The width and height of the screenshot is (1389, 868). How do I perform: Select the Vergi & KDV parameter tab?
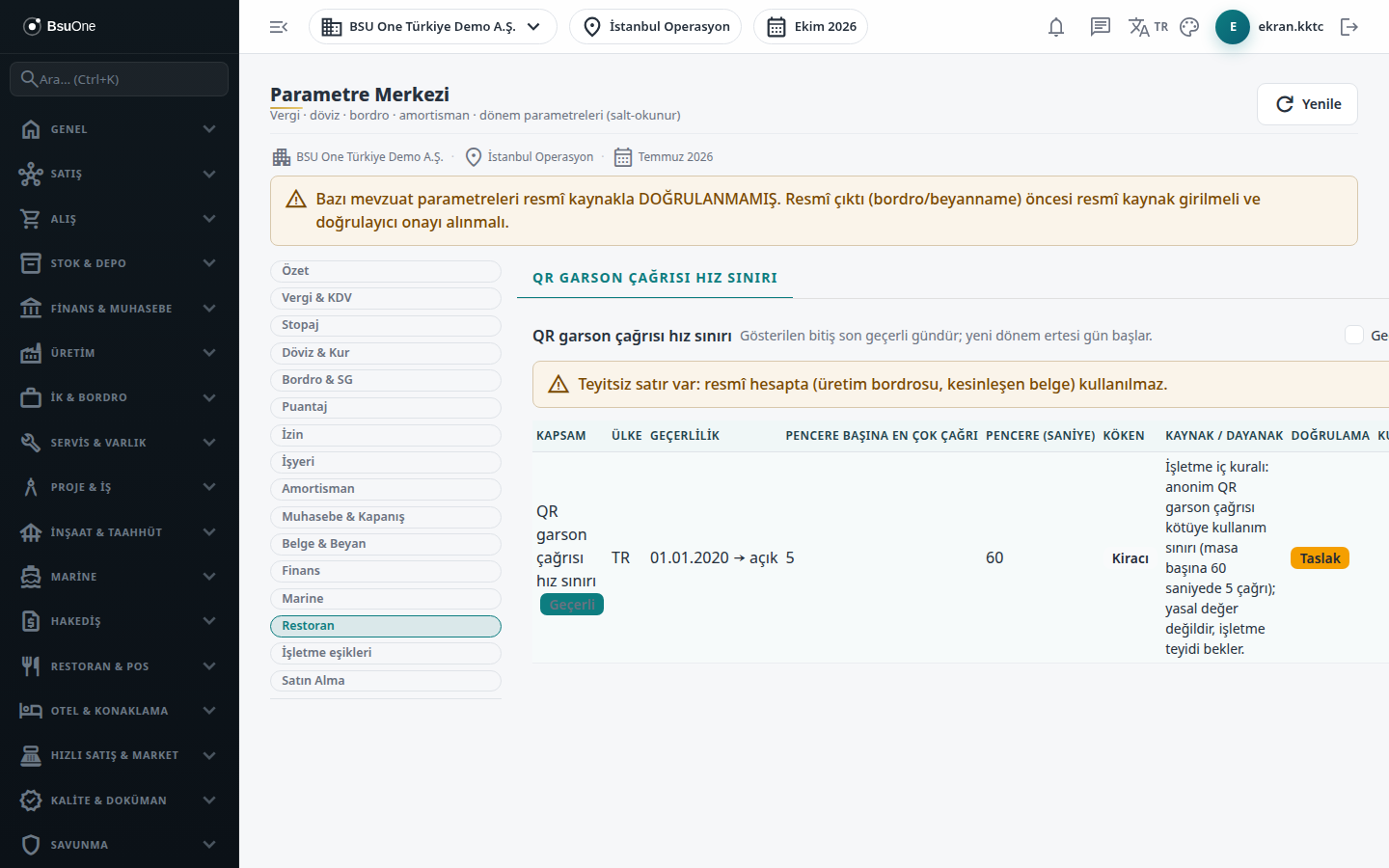click(x=386, y=298)
